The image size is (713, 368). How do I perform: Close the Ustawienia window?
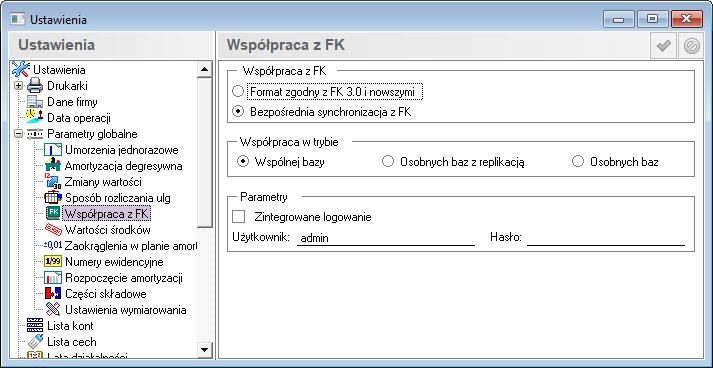pos(687,19)
